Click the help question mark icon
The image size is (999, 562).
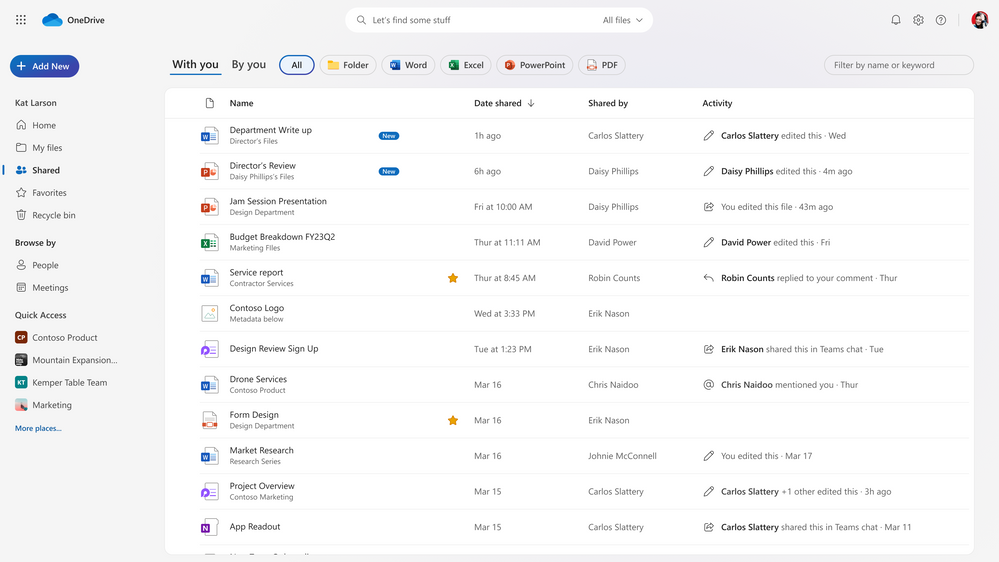coord(941,20)
